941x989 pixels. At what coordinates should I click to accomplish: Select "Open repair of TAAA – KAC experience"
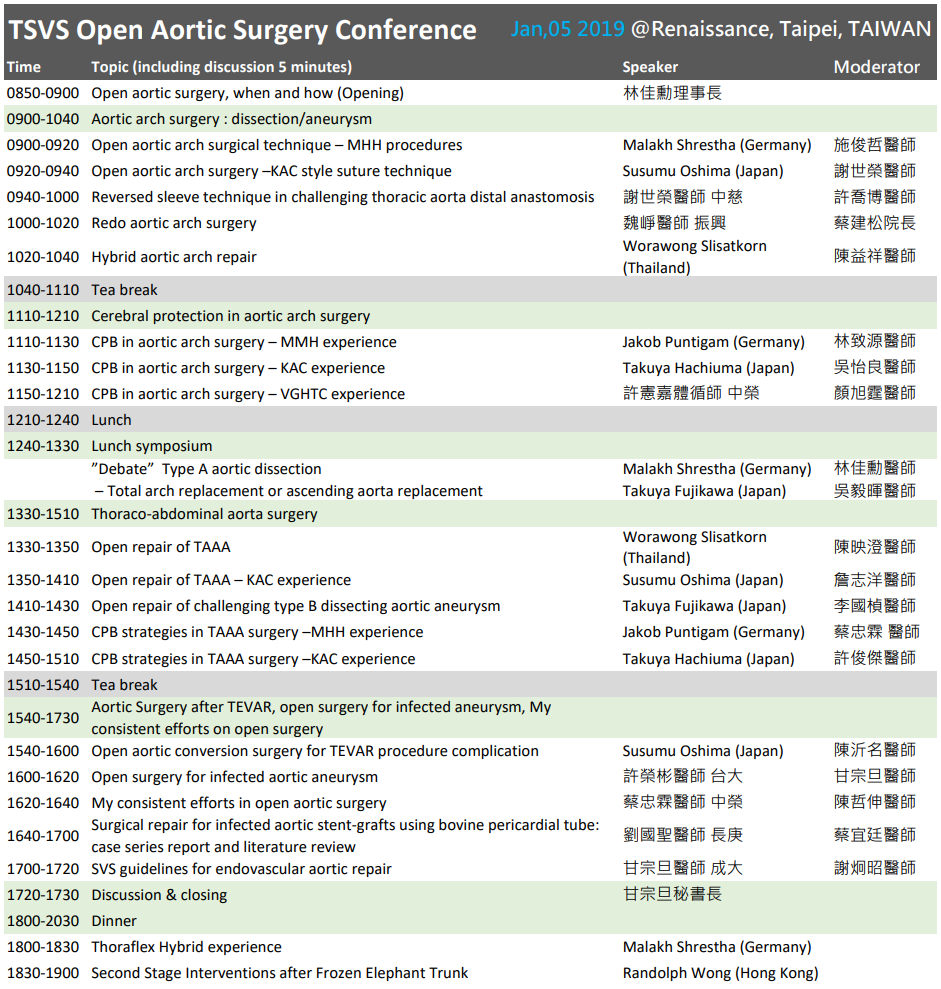tap(221, 580)
